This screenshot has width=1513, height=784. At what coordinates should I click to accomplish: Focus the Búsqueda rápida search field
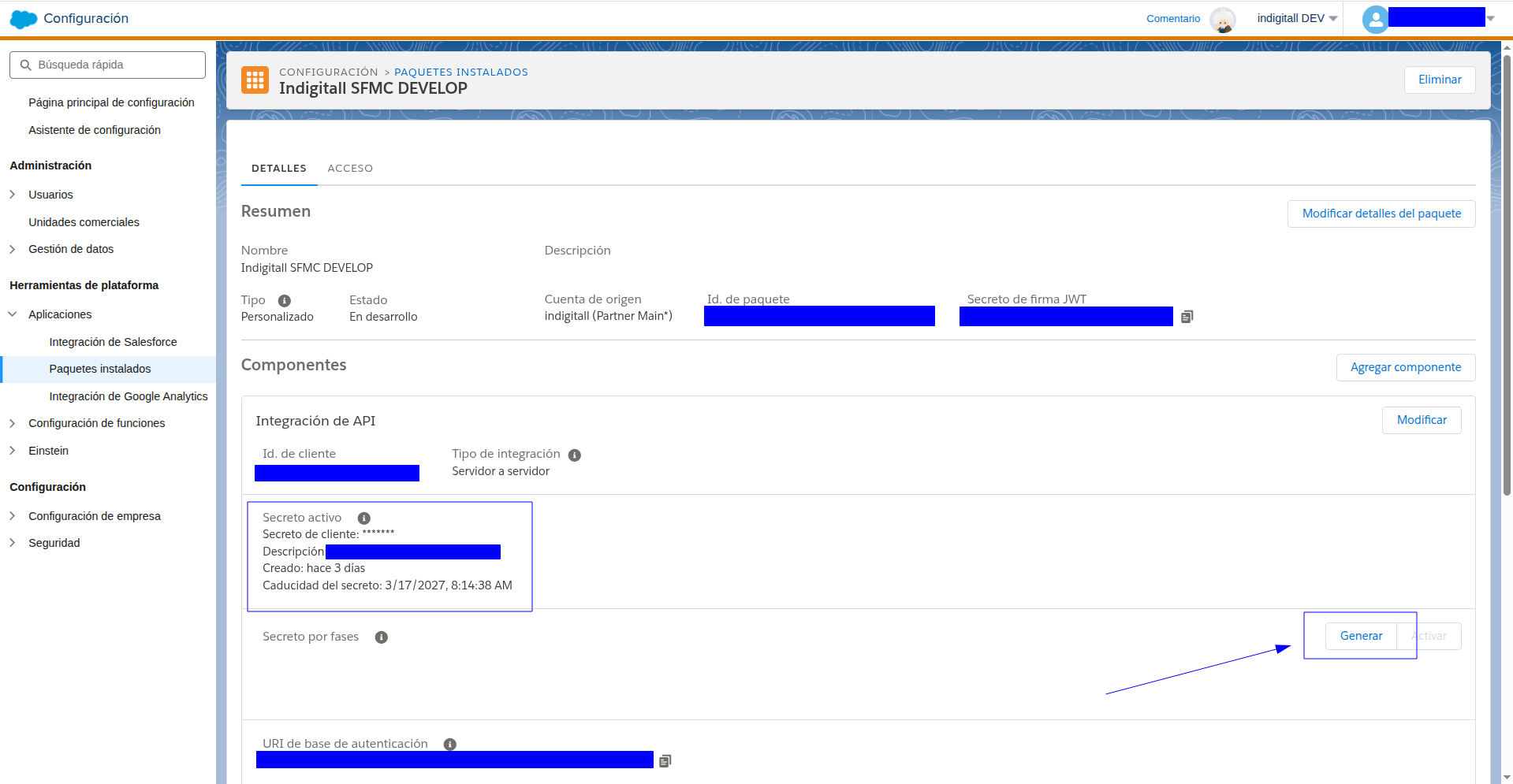click(107, 65)
